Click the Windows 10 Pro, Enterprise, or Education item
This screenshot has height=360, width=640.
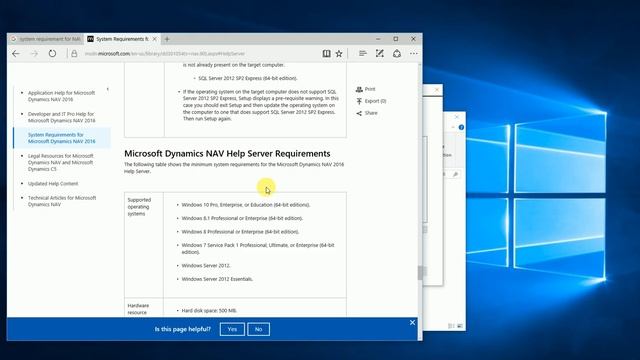(x=246, y=205)
